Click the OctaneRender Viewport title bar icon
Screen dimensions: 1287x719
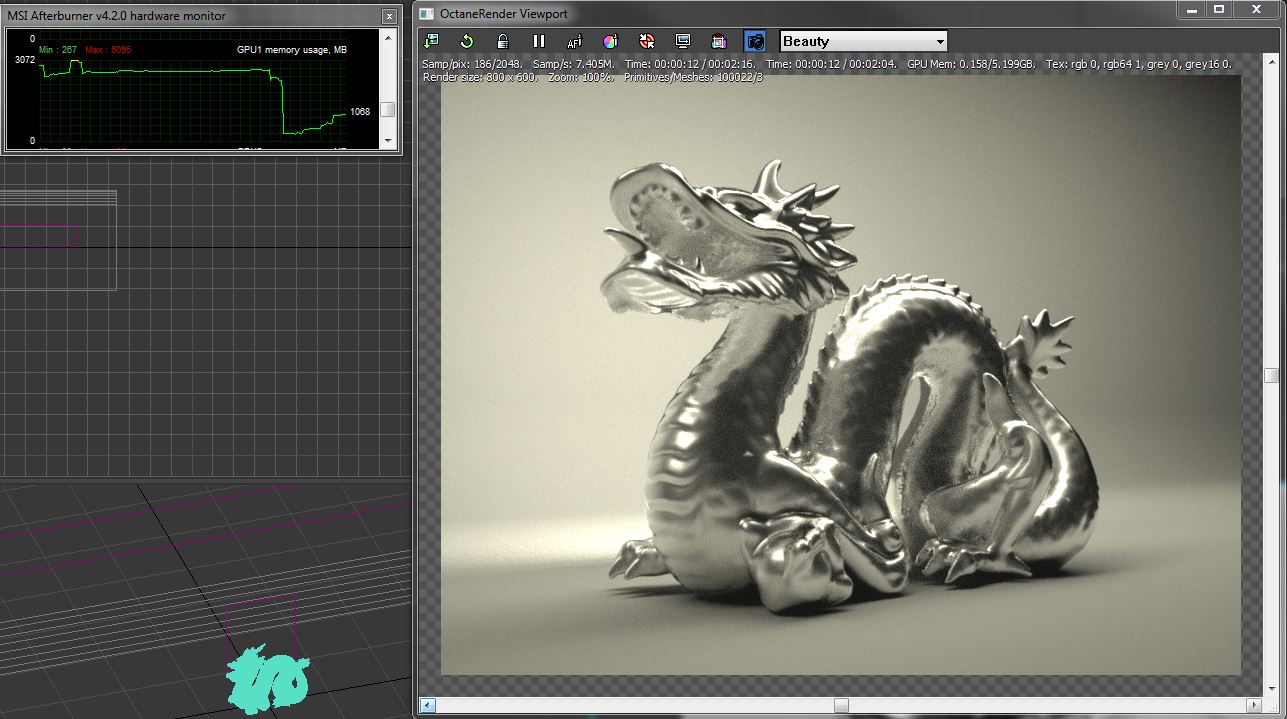click(x=427, y=13)
